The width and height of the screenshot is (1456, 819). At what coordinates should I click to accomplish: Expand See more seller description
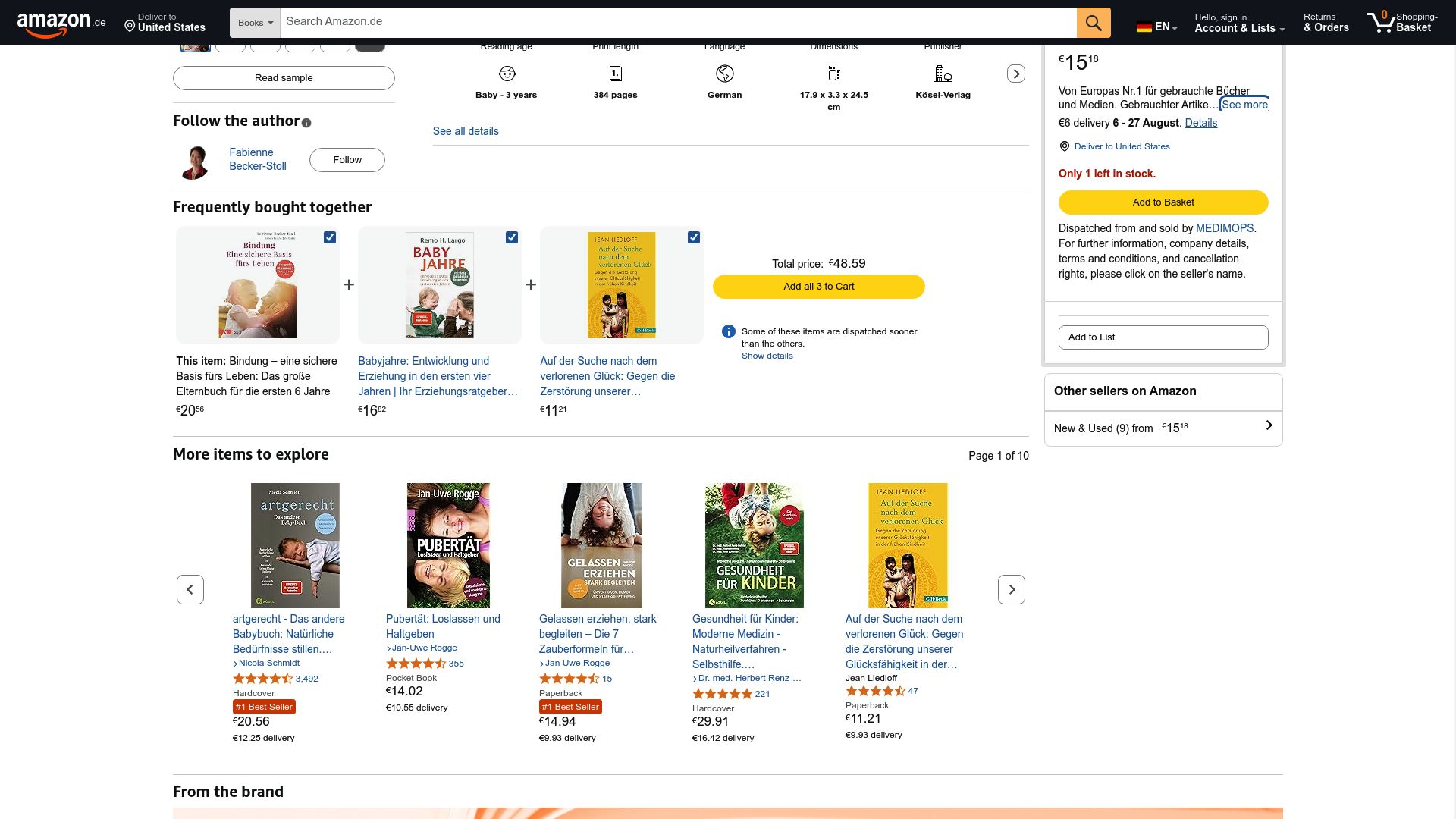[x=1244, y=105]
